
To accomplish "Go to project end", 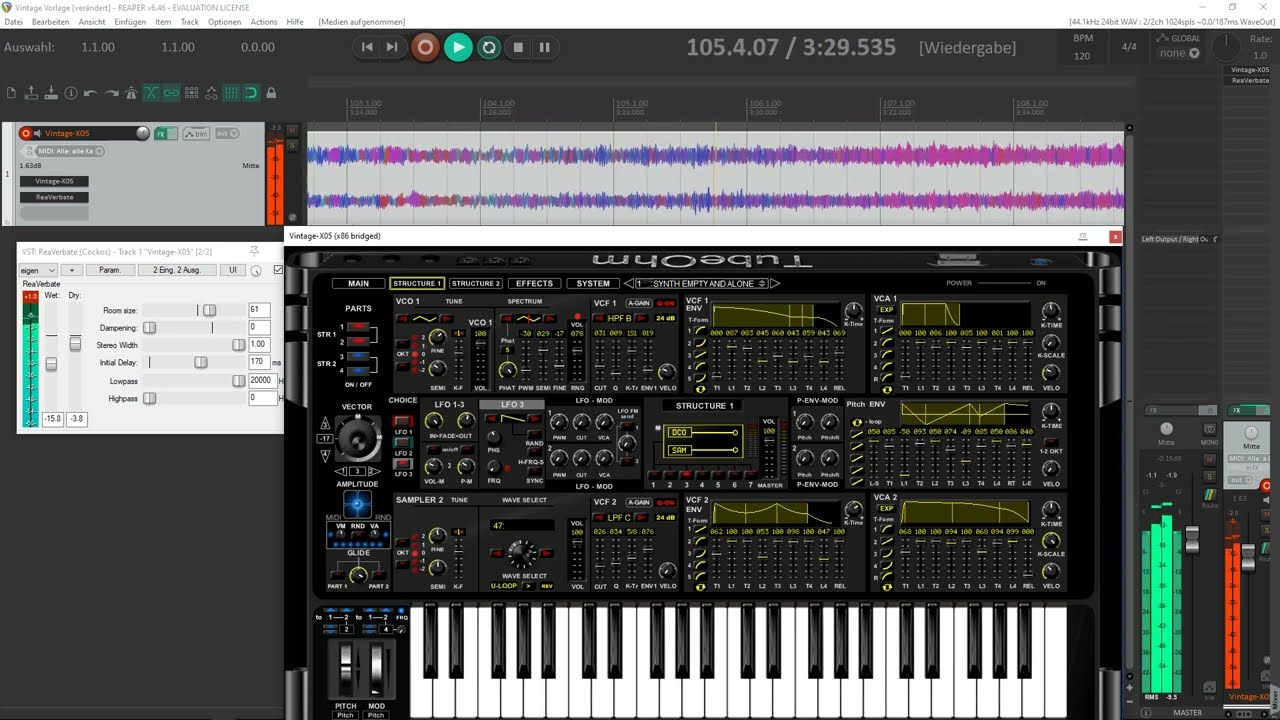I will 392,47.
